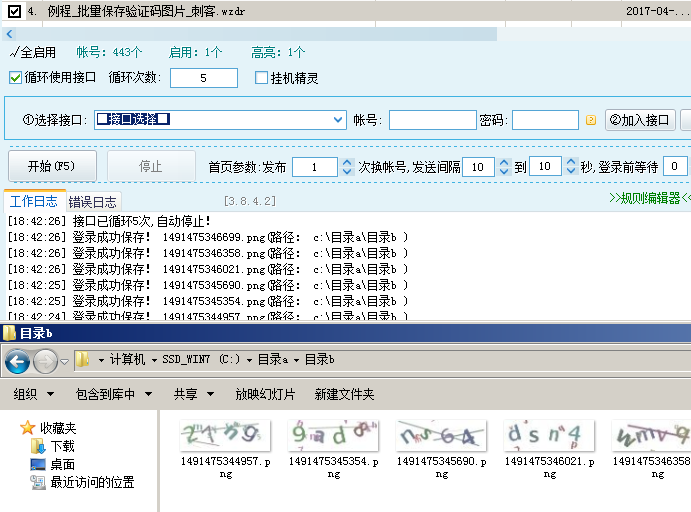Open the 下载 folder in favorites
This screenshot has height=512, width=691.
62,446
